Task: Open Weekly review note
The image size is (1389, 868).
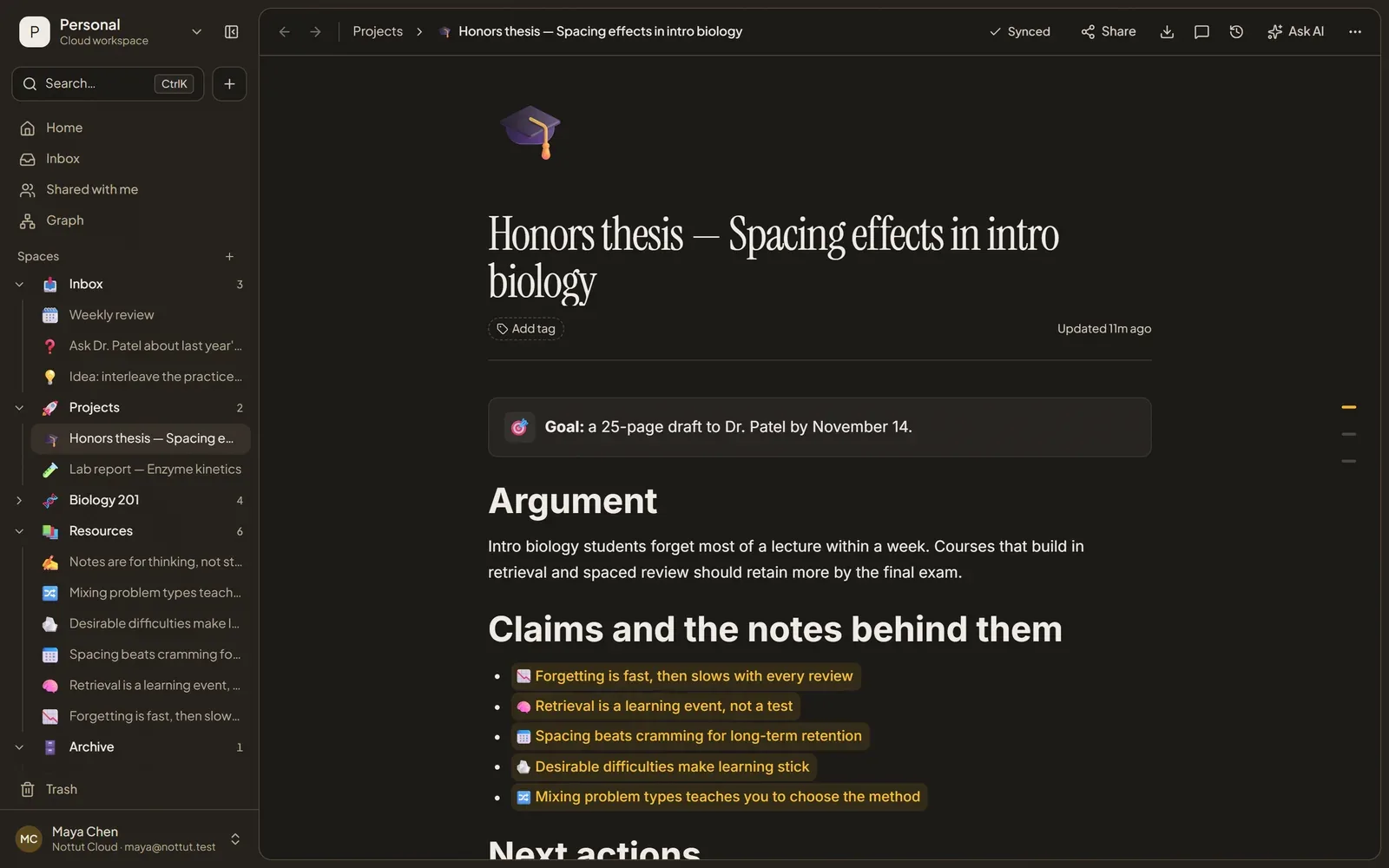Action: click(141, 315)
